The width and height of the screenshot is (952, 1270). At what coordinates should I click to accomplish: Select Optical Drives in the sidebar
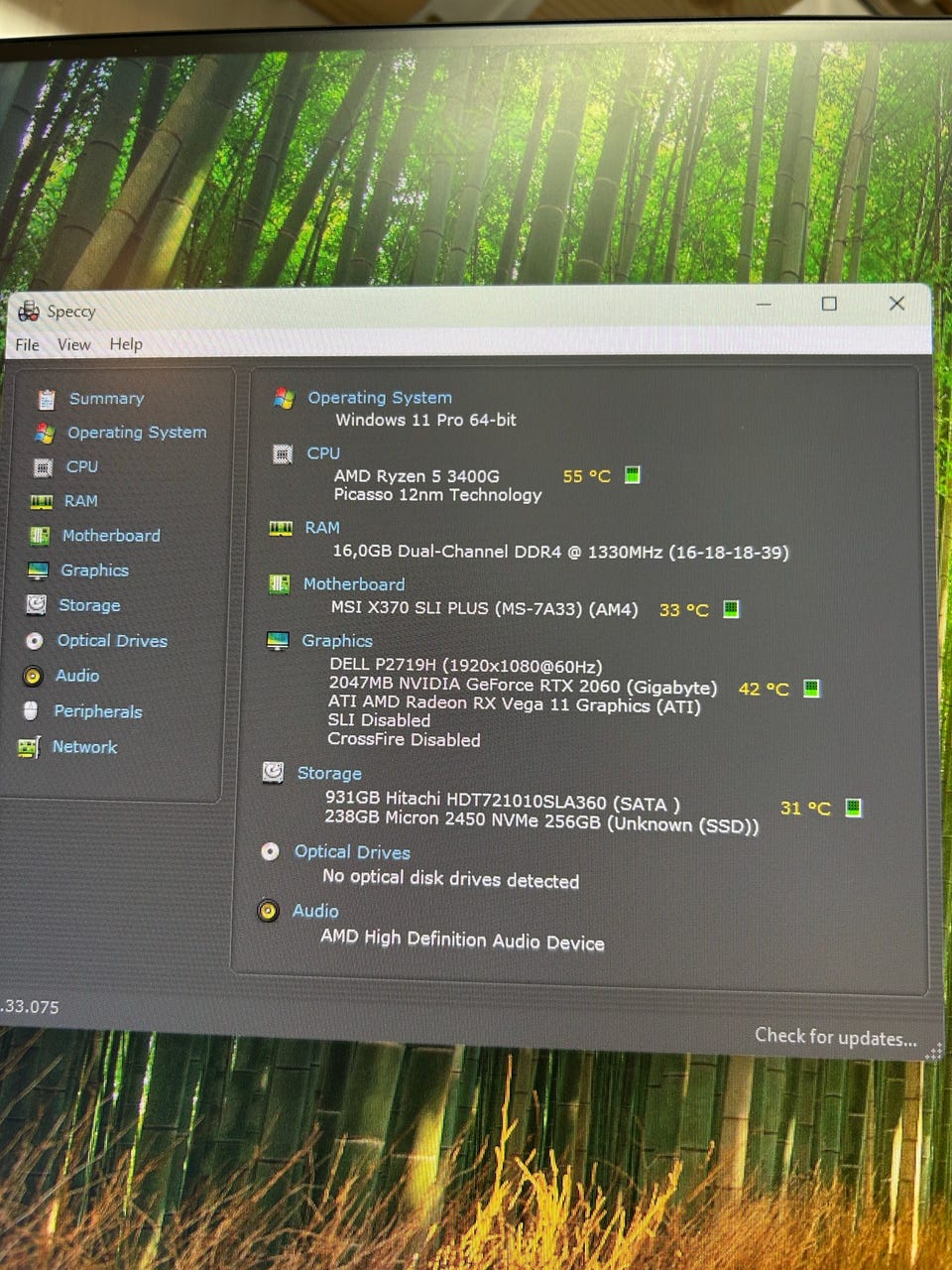click(112, 641)
